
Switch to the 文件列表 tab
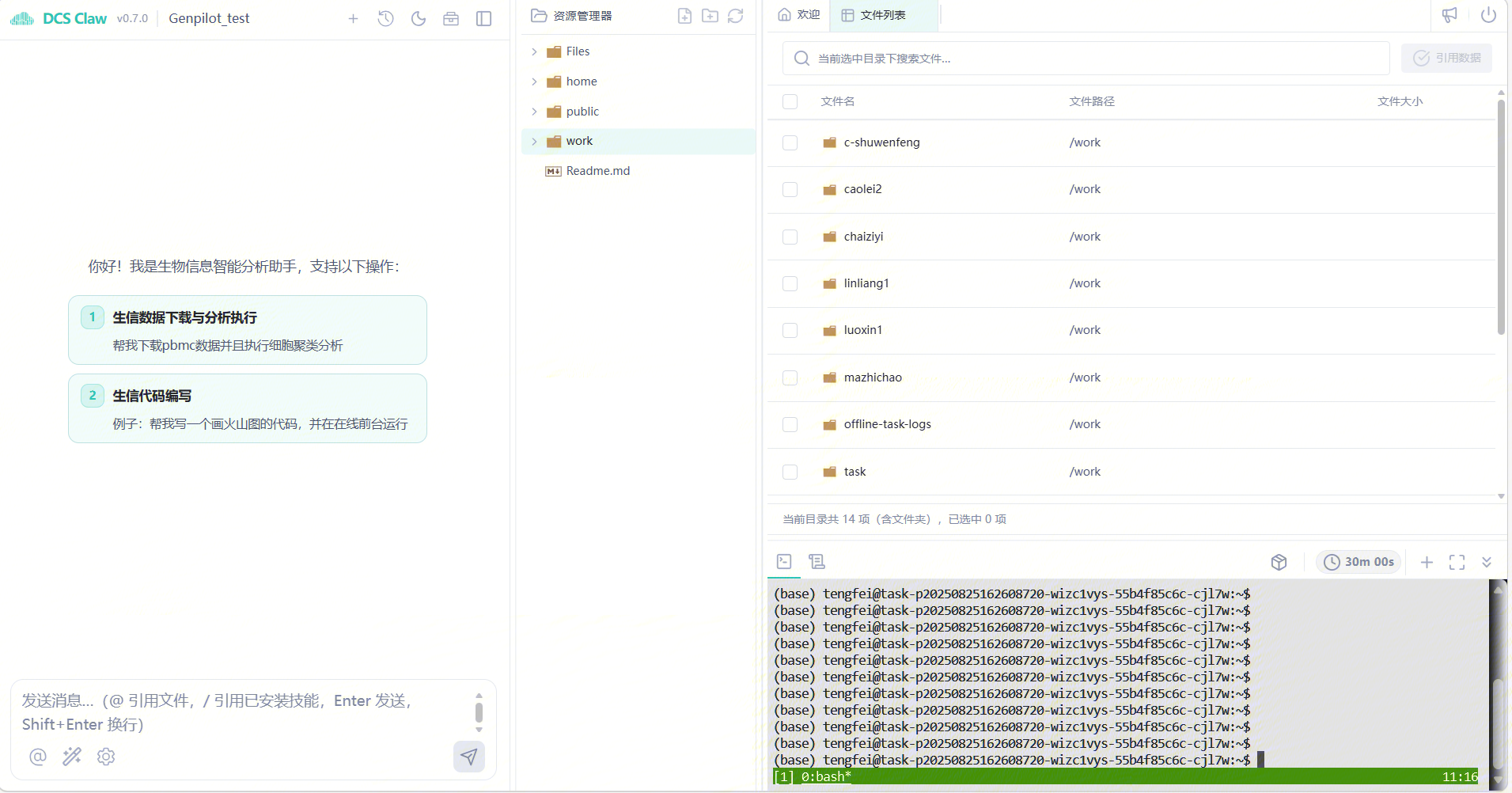pyautogui.click(x=883, y=15)
